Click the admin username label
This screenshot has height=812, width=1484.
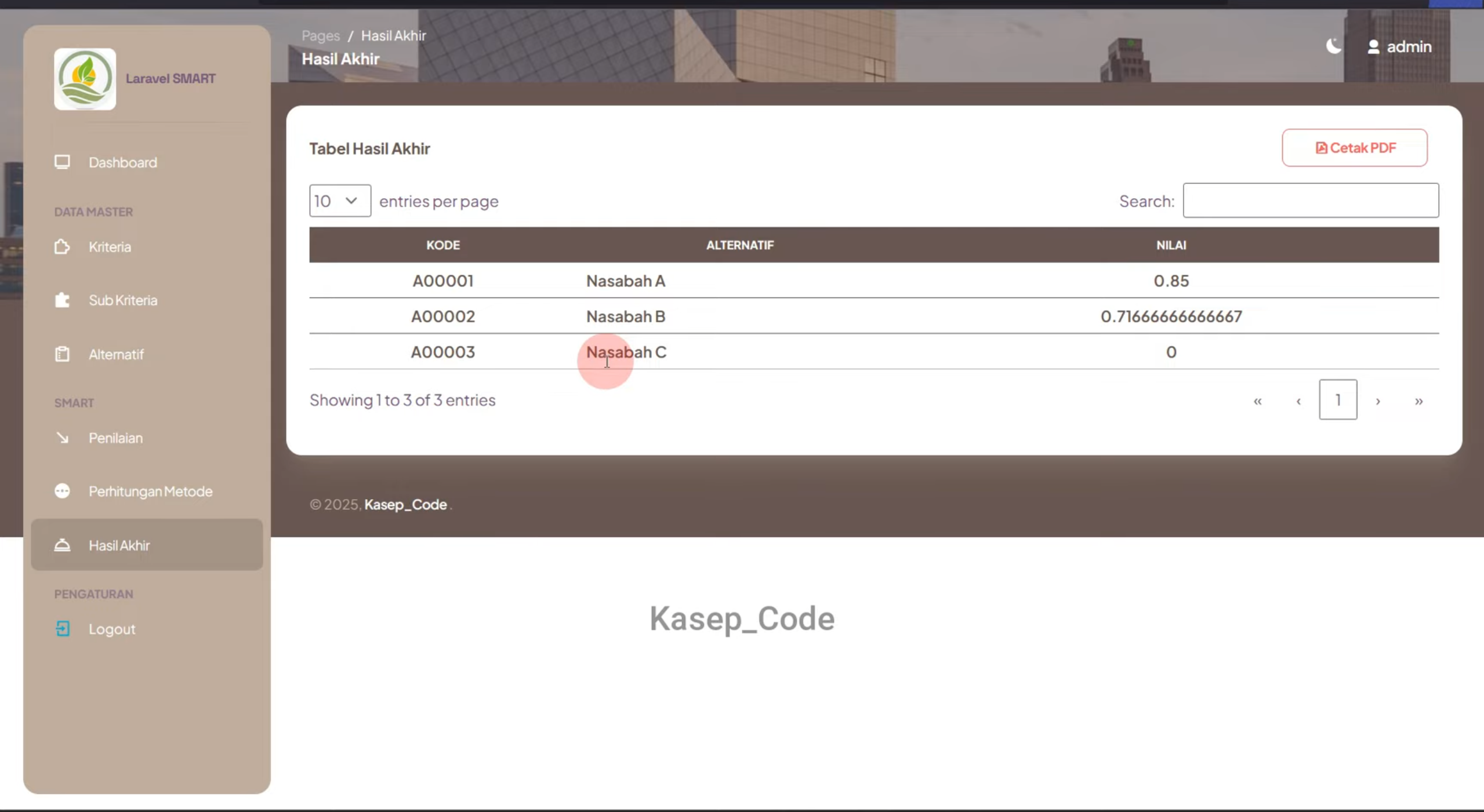(1409, 46)
